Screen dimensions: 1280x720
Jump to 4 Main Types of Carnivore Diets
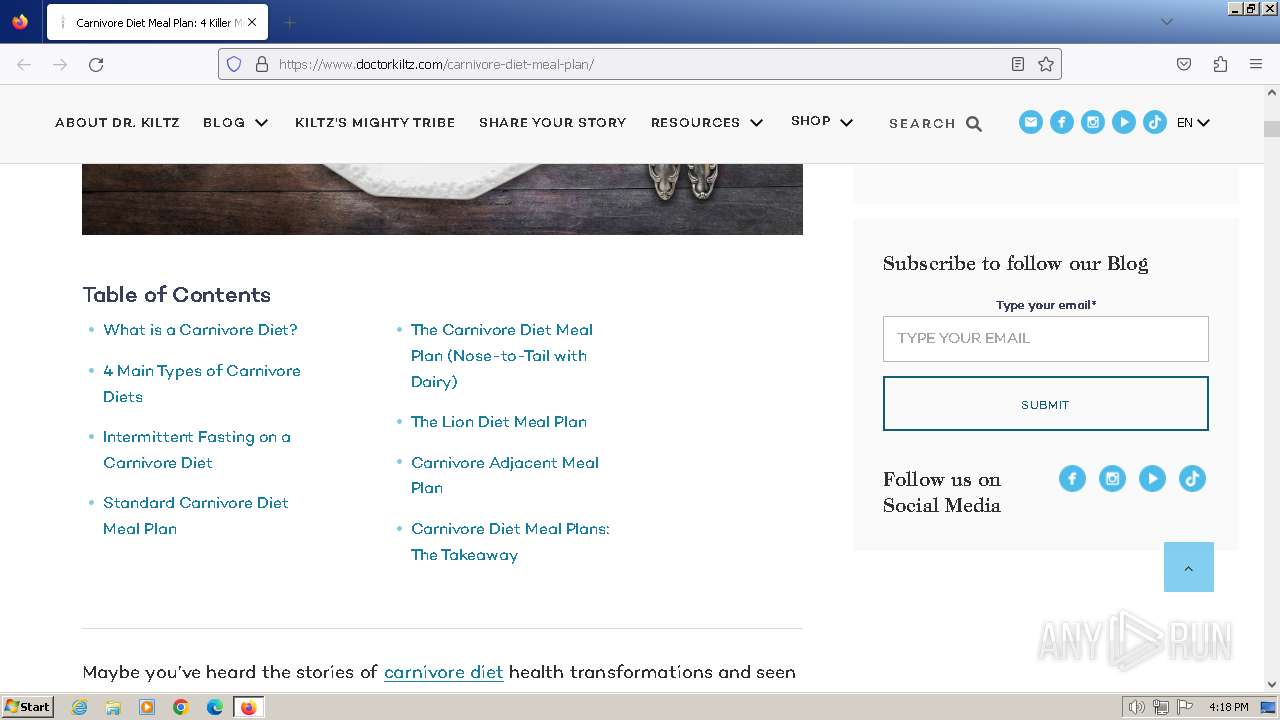click(x=202, y=384)
